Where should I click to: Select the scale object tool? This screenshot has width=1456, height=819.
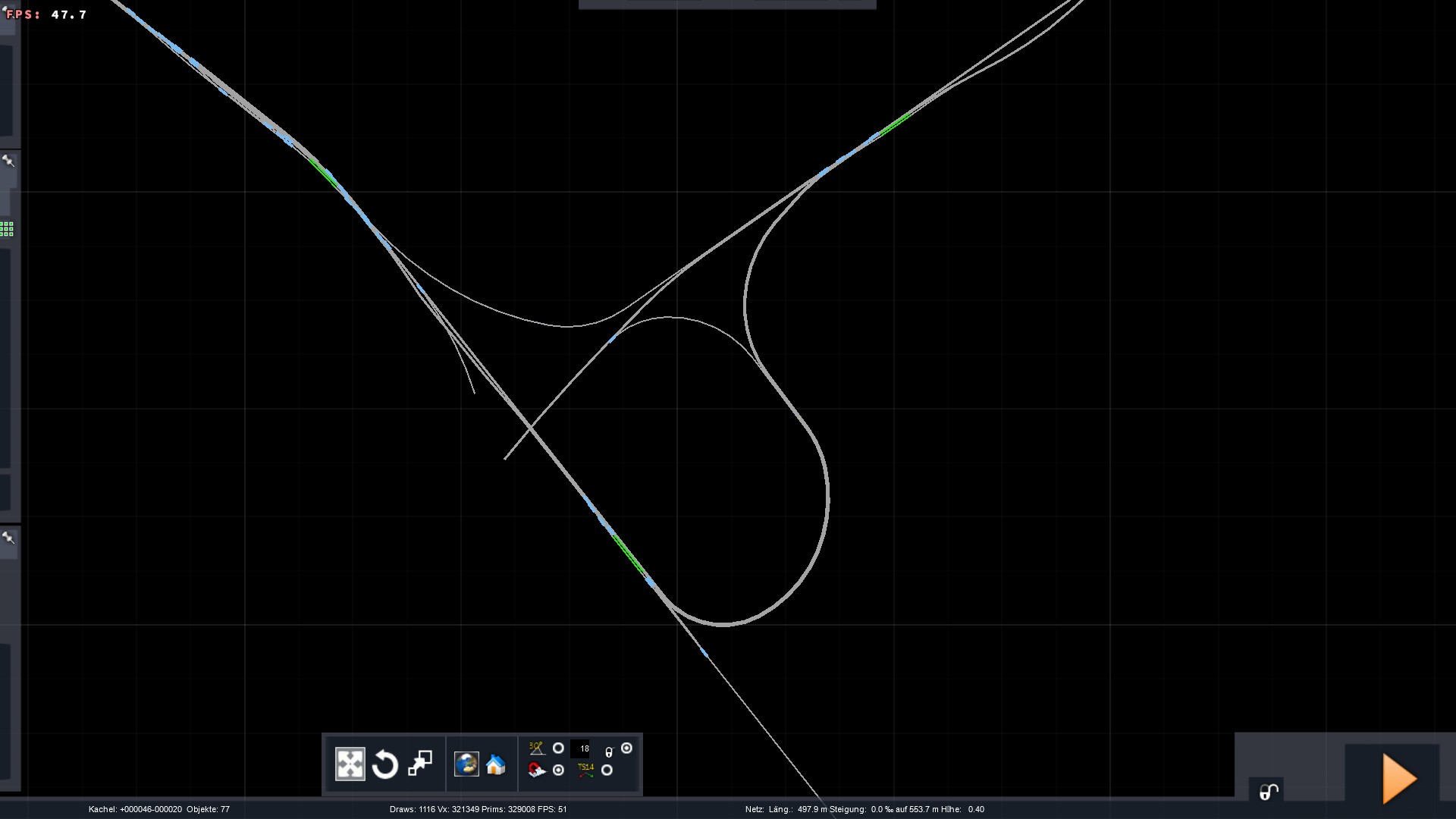coord(420,764)
